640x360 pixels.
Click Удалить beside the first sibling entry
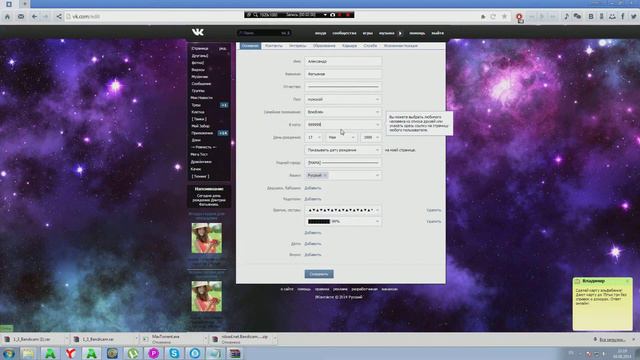(x=433, y=210)
